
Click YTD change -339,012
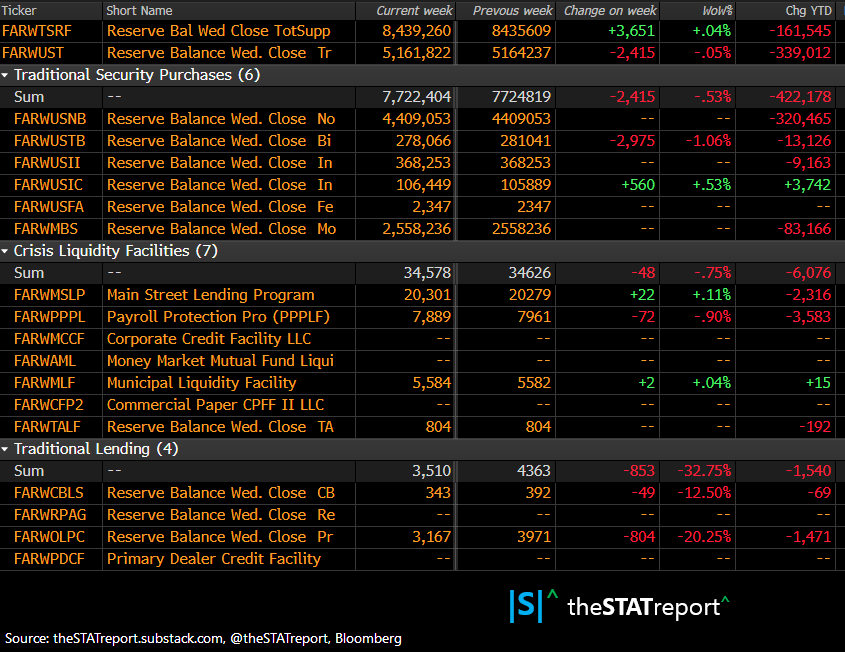point(800,53)
